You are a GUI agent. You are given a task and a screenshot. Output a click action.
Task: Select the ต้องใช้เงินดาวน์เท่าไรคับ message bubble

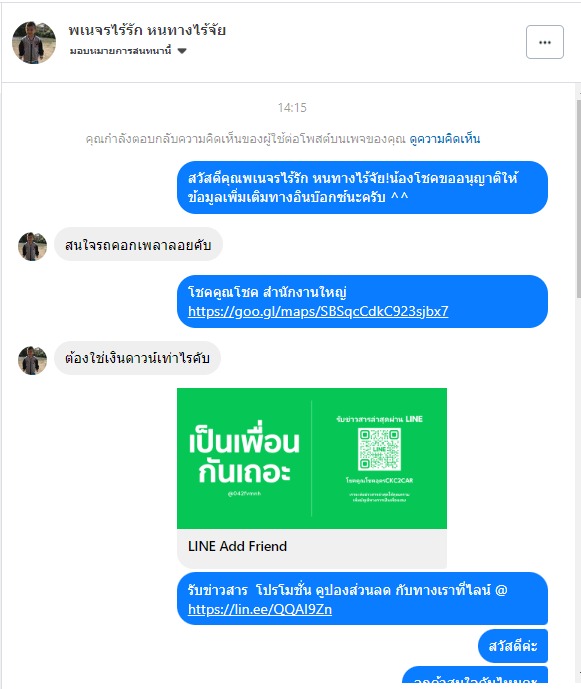click(x=138, y=358)
